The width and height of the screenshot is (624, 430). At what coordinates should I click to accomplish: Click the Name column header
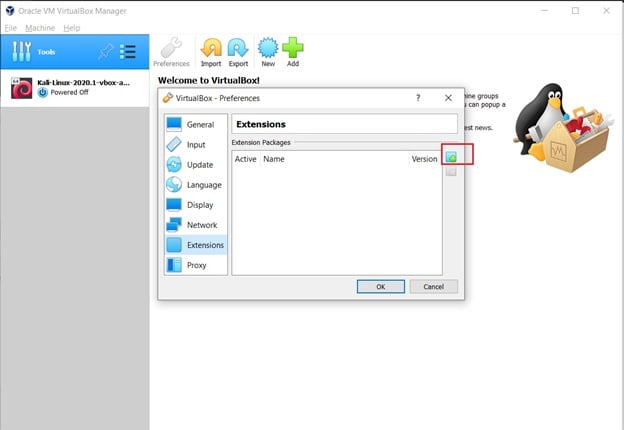click(x=334, y=159)
